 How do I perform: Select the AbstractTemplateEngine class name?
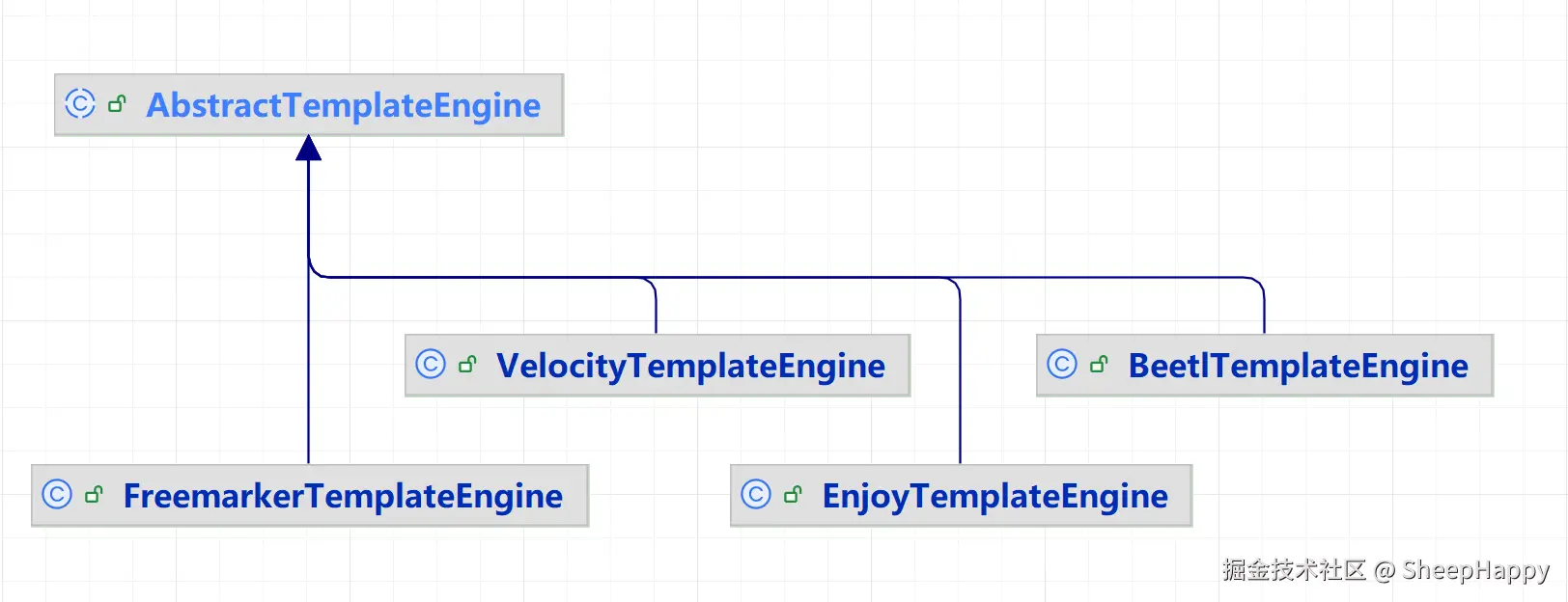tap(343, 105)
